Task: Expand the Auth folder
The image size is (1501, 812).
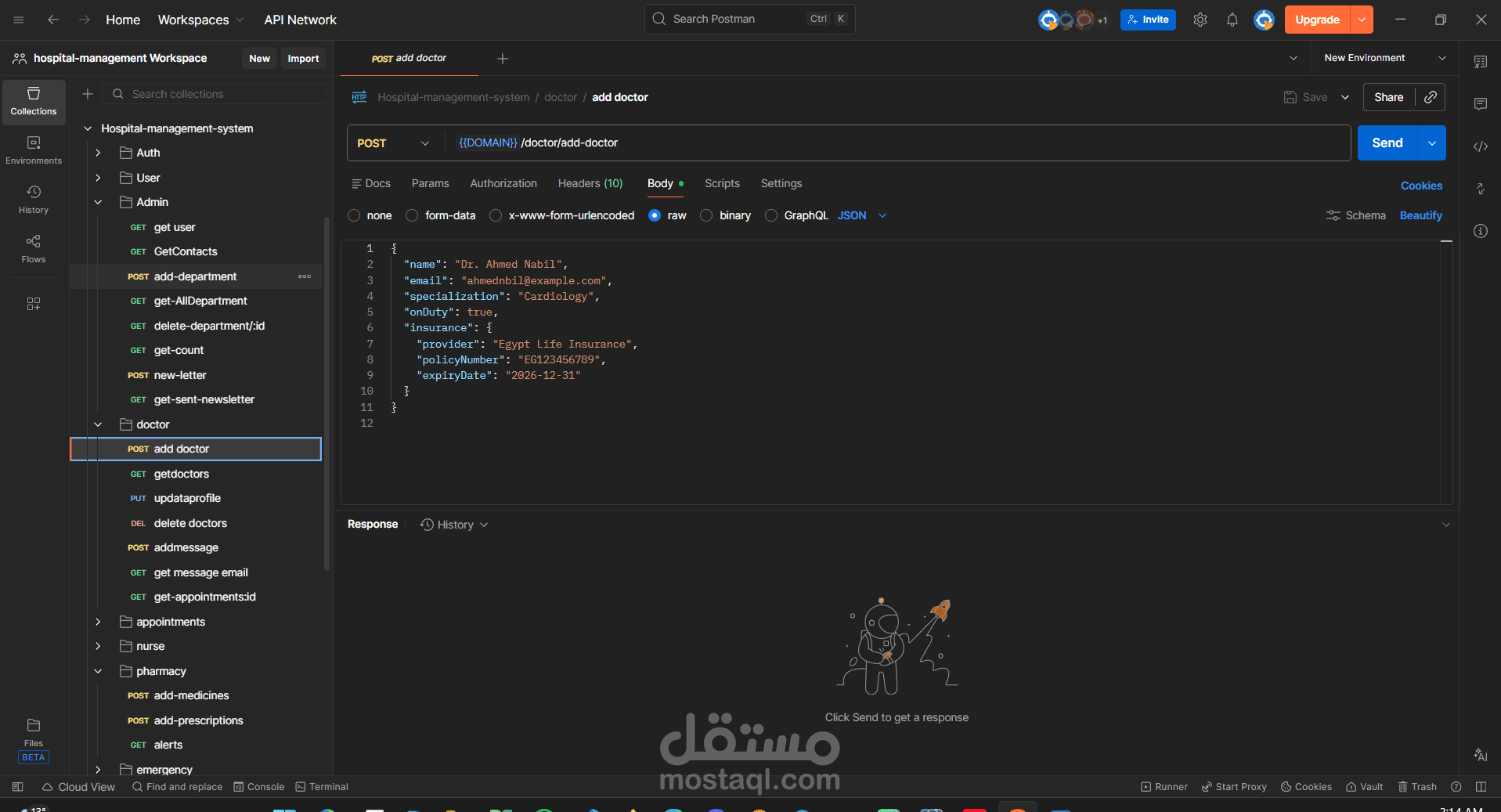Action: coord(98,153)
